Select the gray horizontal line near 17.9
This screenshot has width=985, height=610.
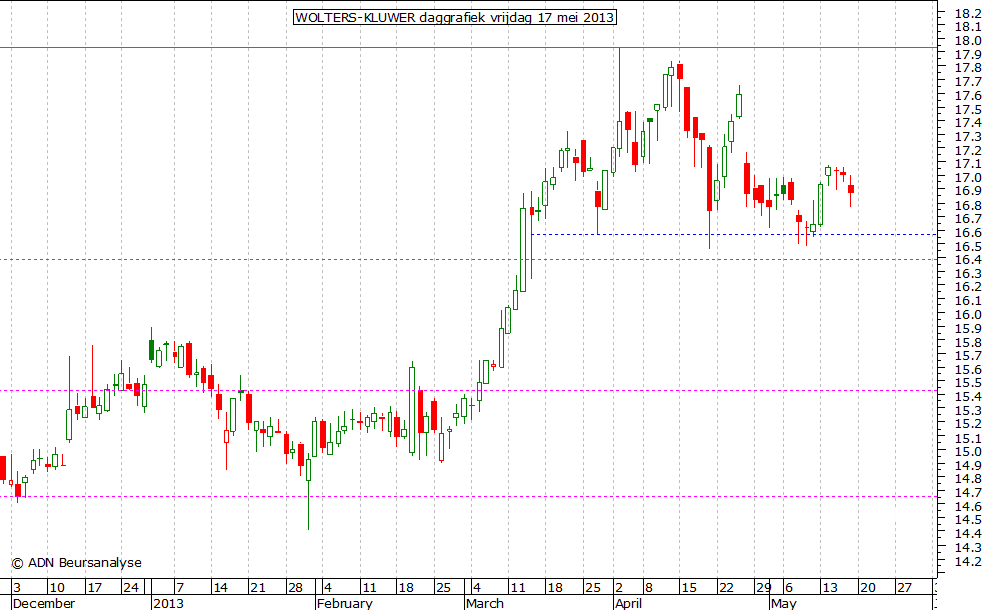[300, 47]
